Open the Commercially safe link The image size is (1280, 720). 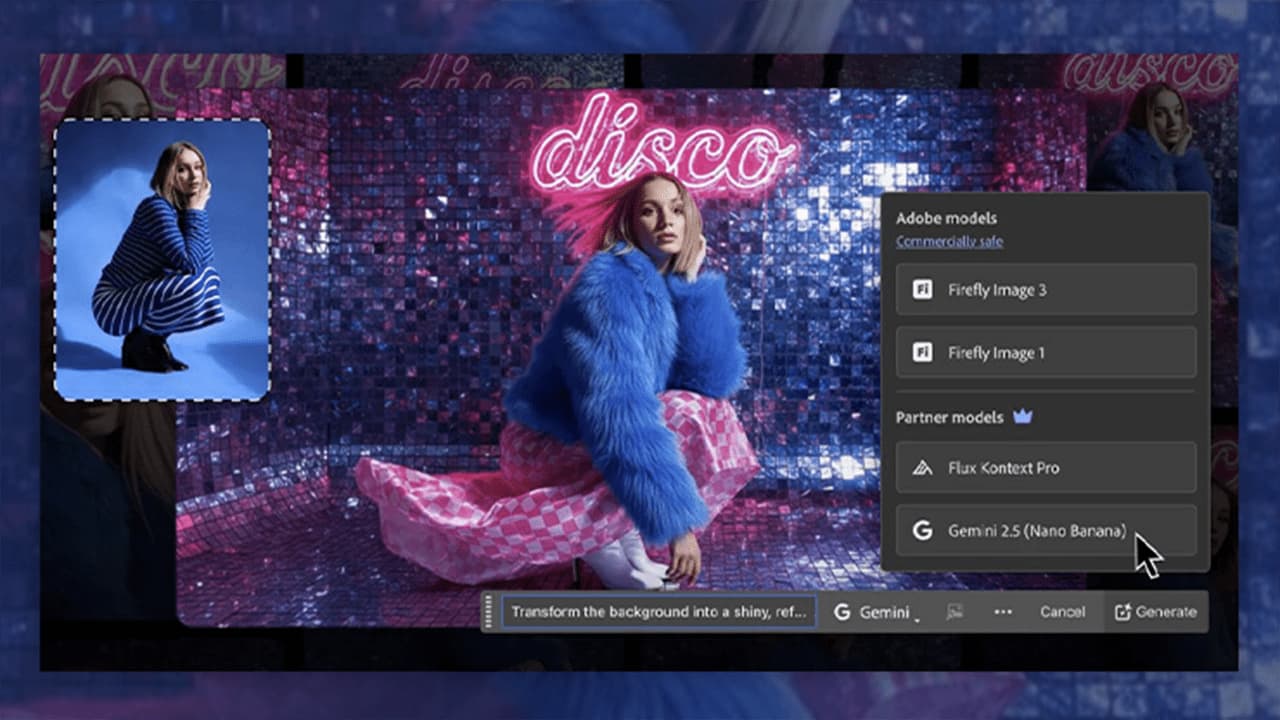pos(949,241)
